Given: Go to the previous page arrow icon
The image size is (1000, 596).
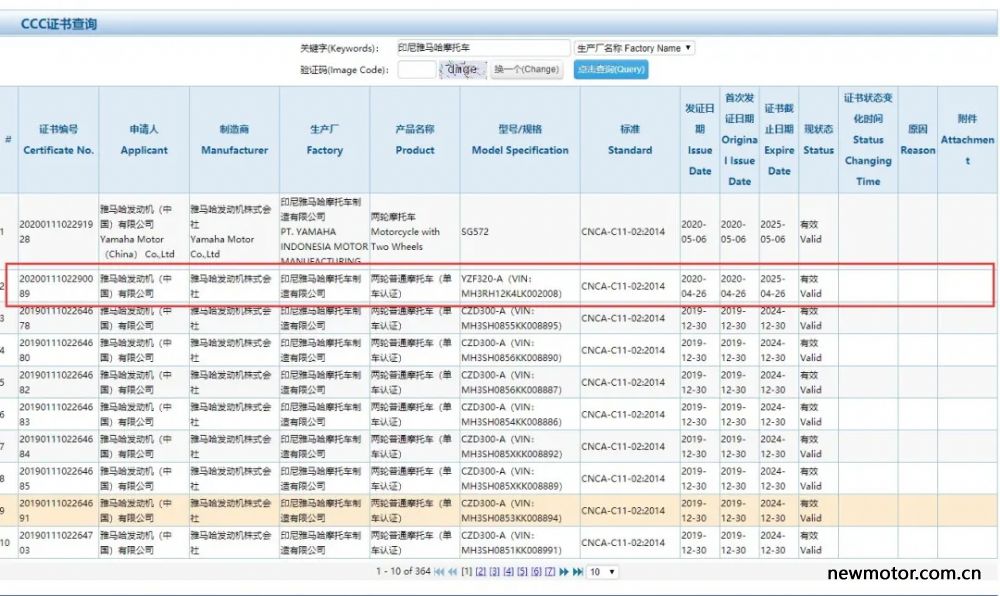Looking at the screenshot, I should [453, 572].
